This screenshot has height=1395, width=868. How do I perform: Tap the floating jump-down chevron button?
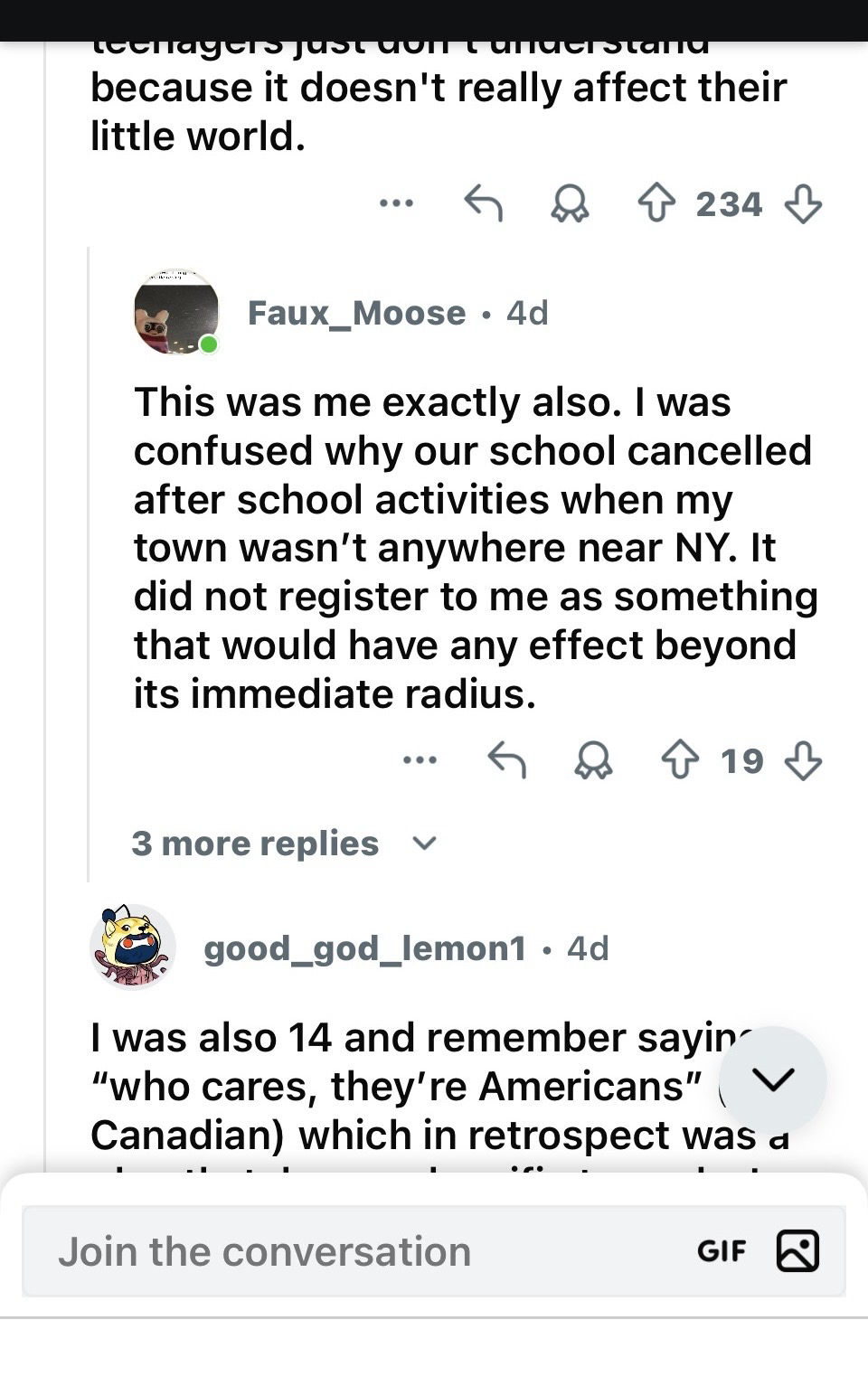773,1079
